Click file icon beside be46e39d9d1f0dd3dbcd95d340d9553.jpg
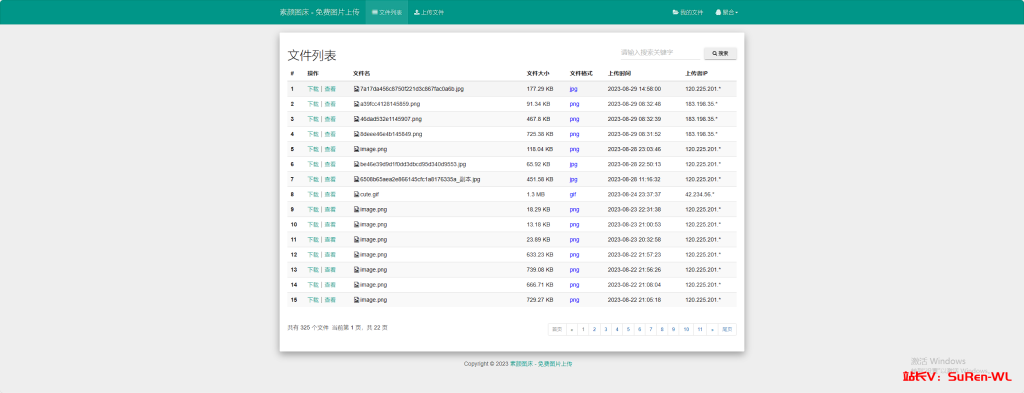The height and width of the screenshot is (393, 1024). (x=357, y=164)
